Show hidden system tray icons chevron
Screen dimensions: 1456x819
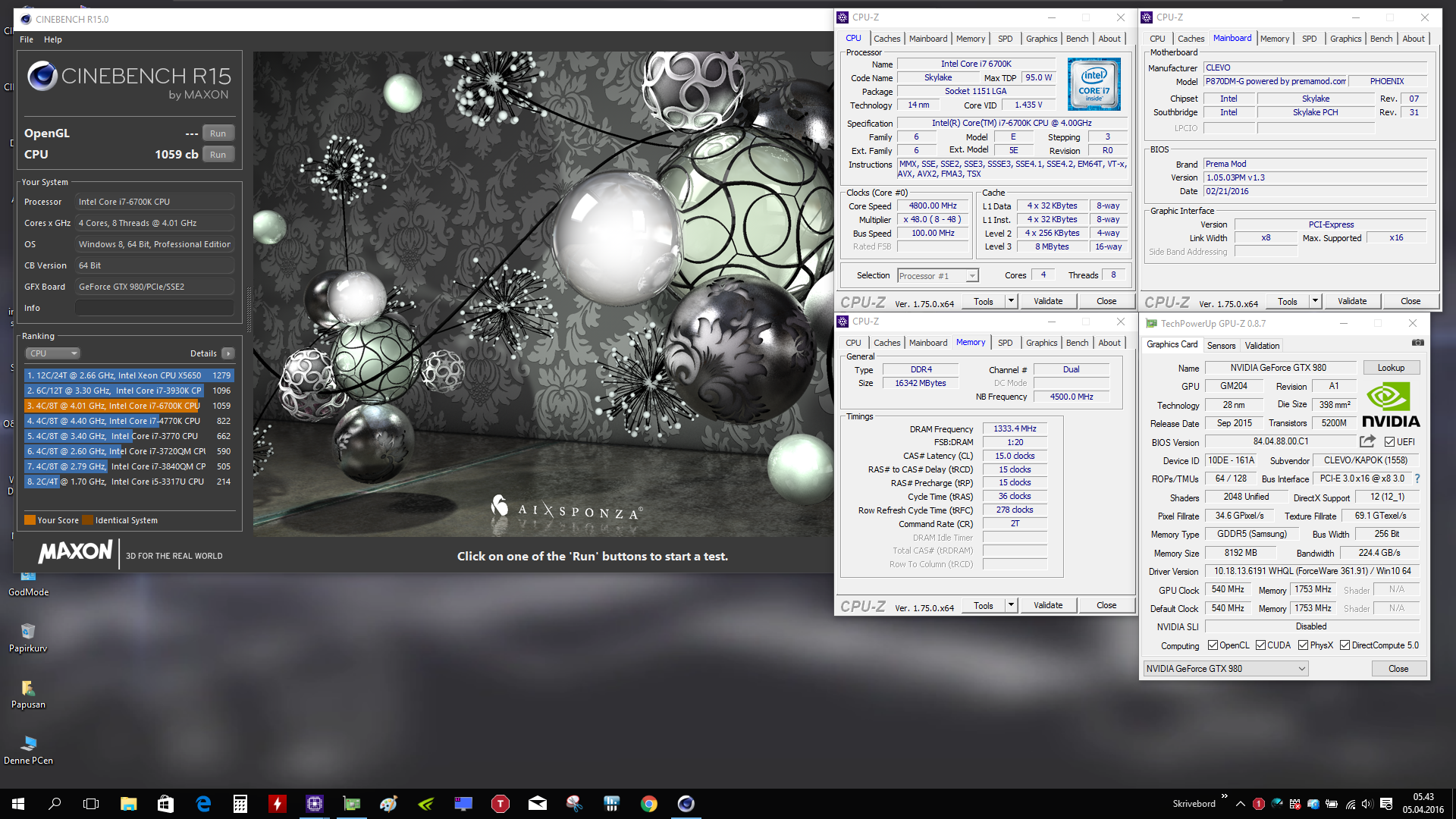click(1240, 804)
